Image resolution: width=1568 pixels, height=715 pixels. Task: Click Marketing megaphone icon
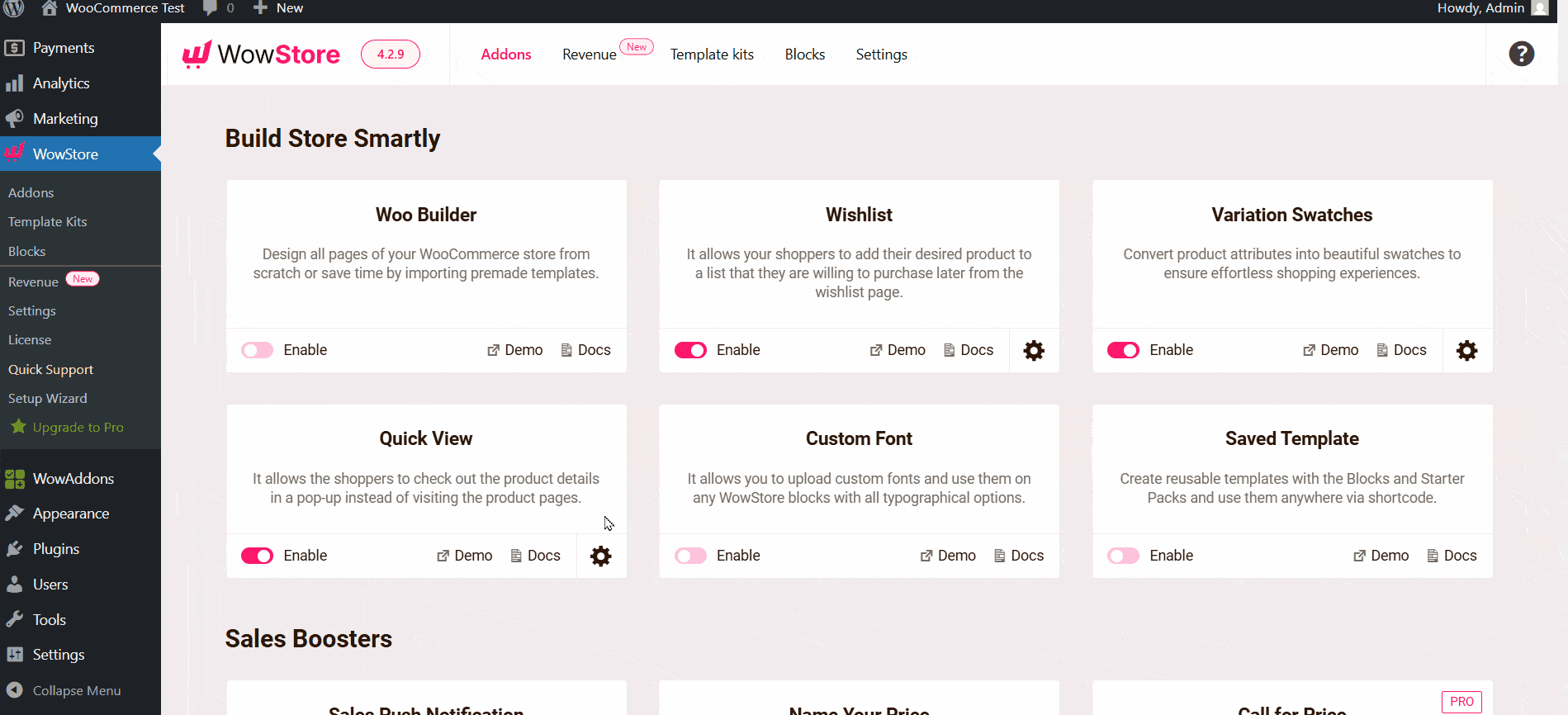(x=14, y=119)
